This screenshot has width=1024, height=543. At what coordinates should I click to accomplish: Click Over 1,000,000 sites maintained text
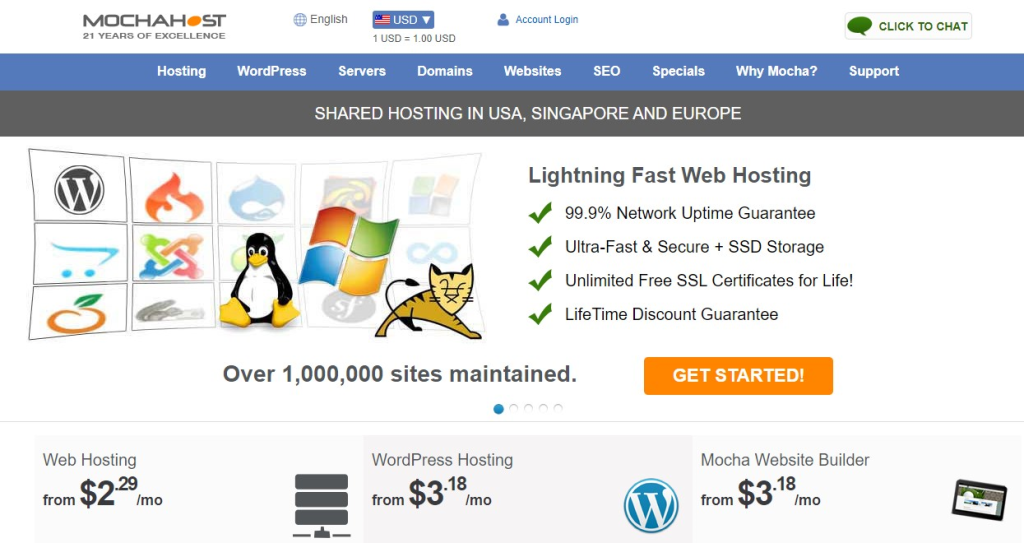tap(400, 374)
